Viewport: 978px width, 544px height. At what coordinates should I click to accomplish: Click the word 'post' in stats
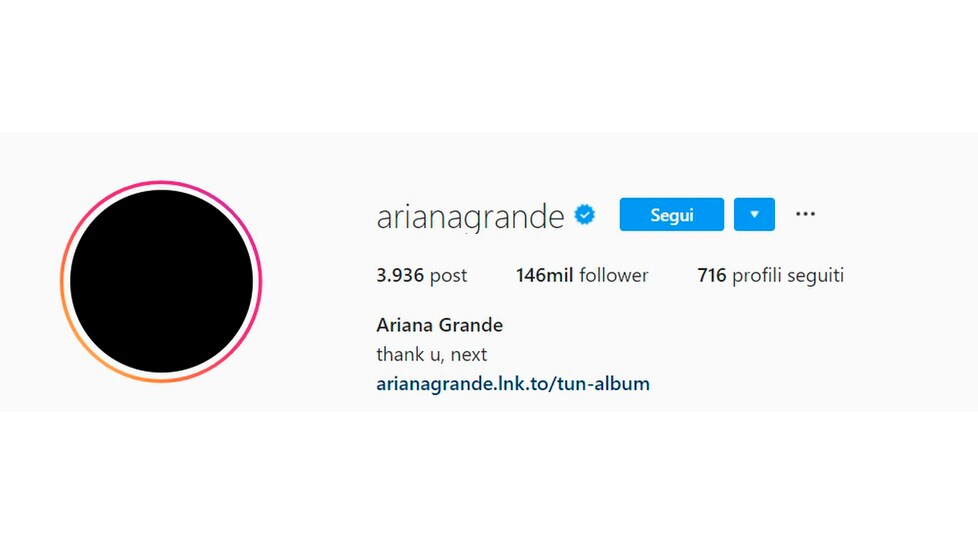448,276
